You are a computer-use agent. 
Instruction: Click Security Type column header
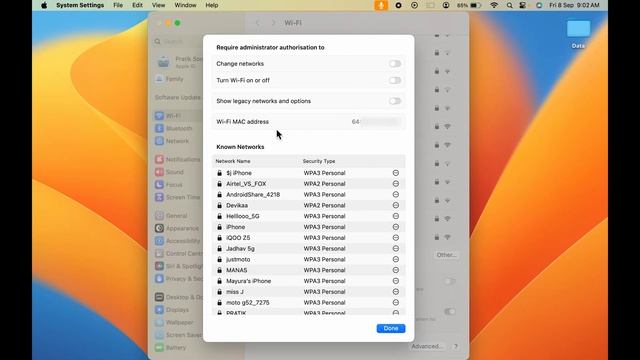(319, 161)
